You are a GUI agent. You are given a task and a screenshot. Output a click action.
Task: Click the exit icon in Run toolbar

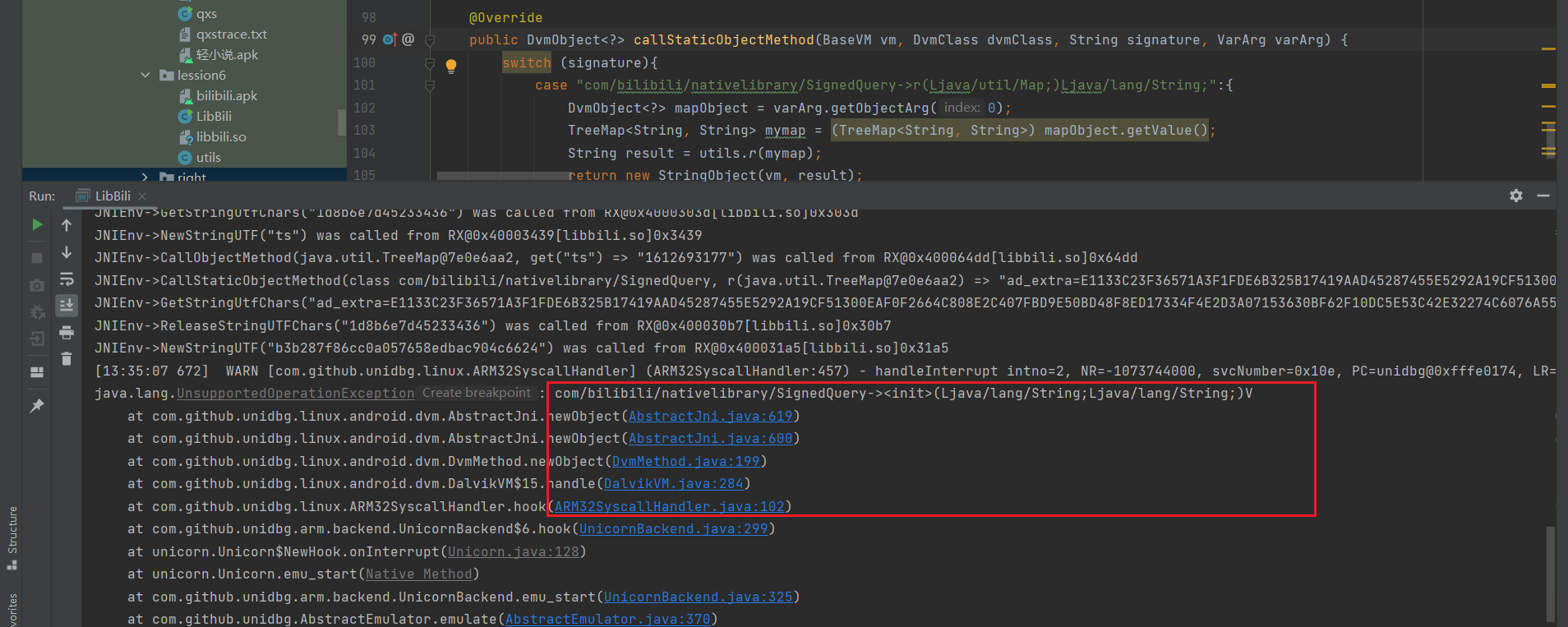37,339
